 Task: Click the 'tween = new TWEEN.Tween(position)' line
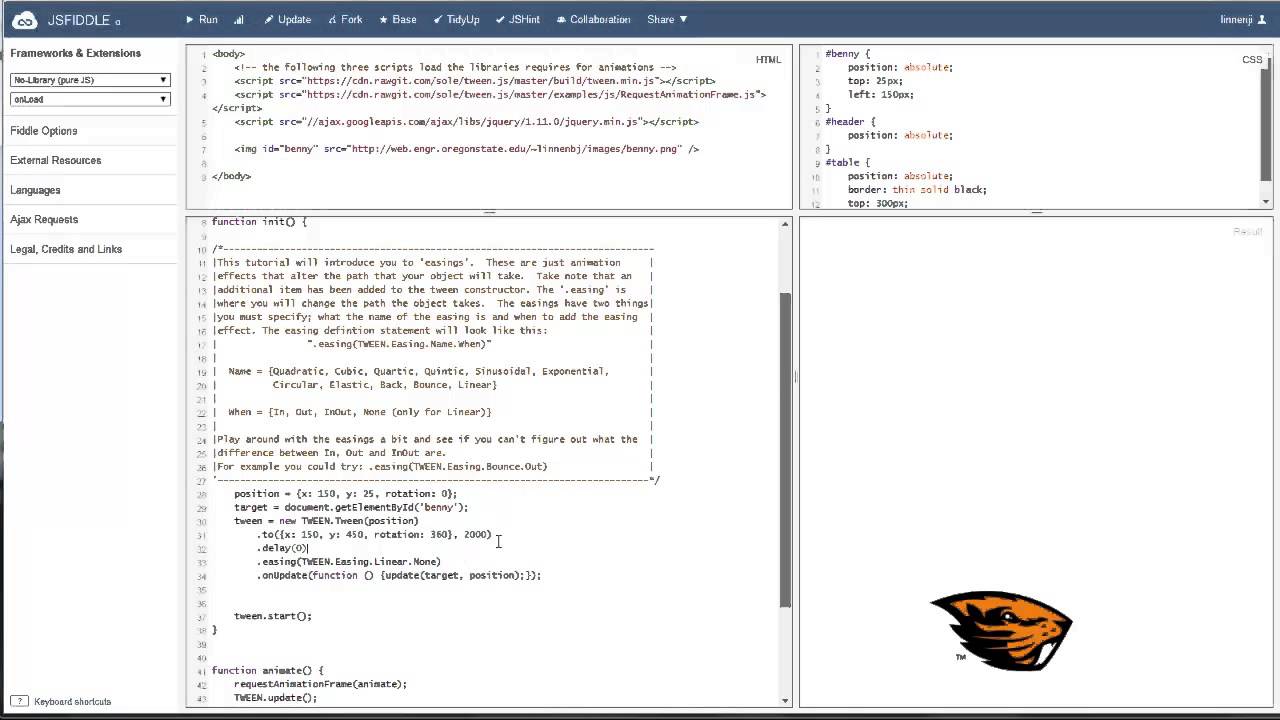point(326,521)
